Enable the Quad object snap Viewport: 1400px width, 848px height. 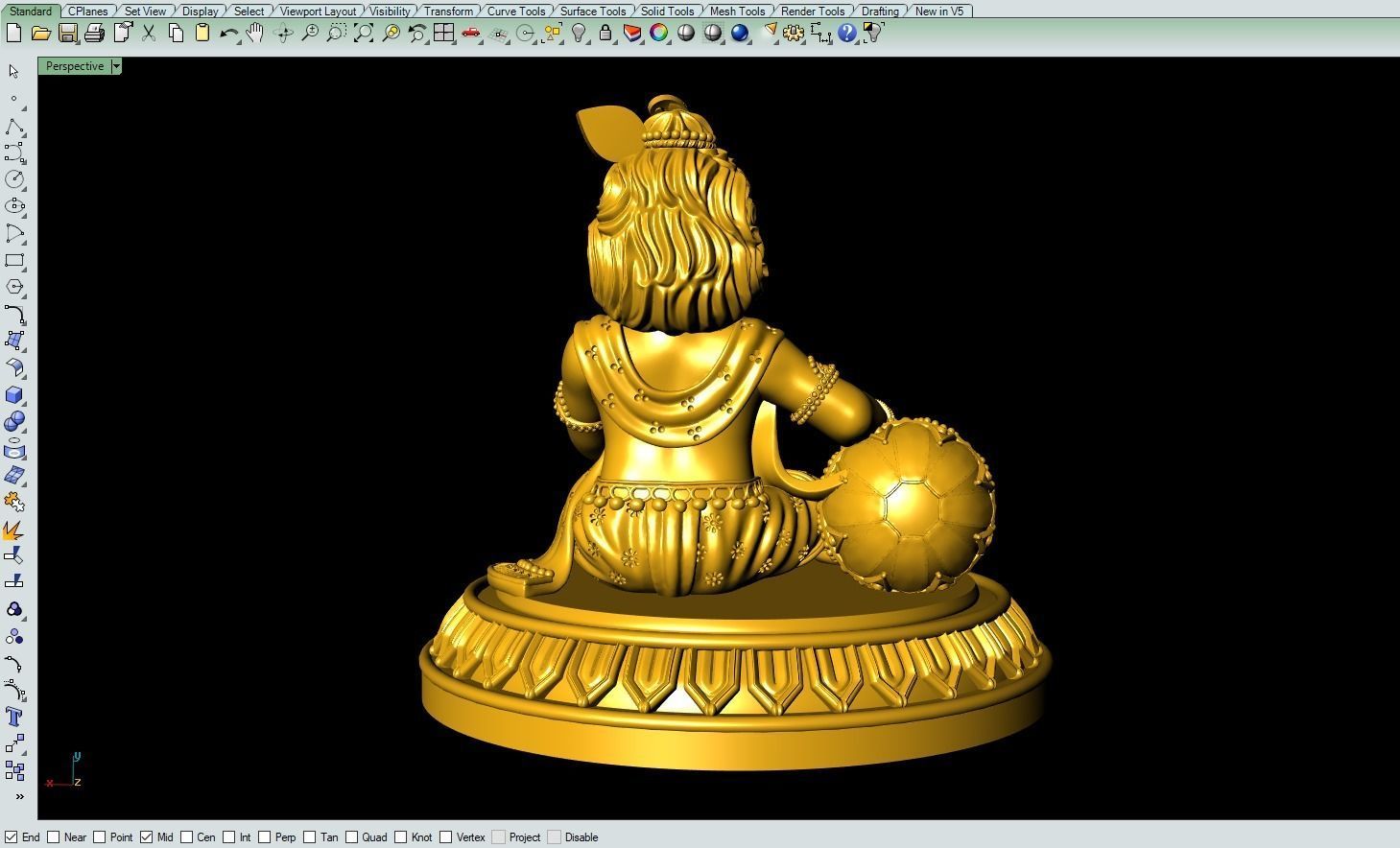351,837
